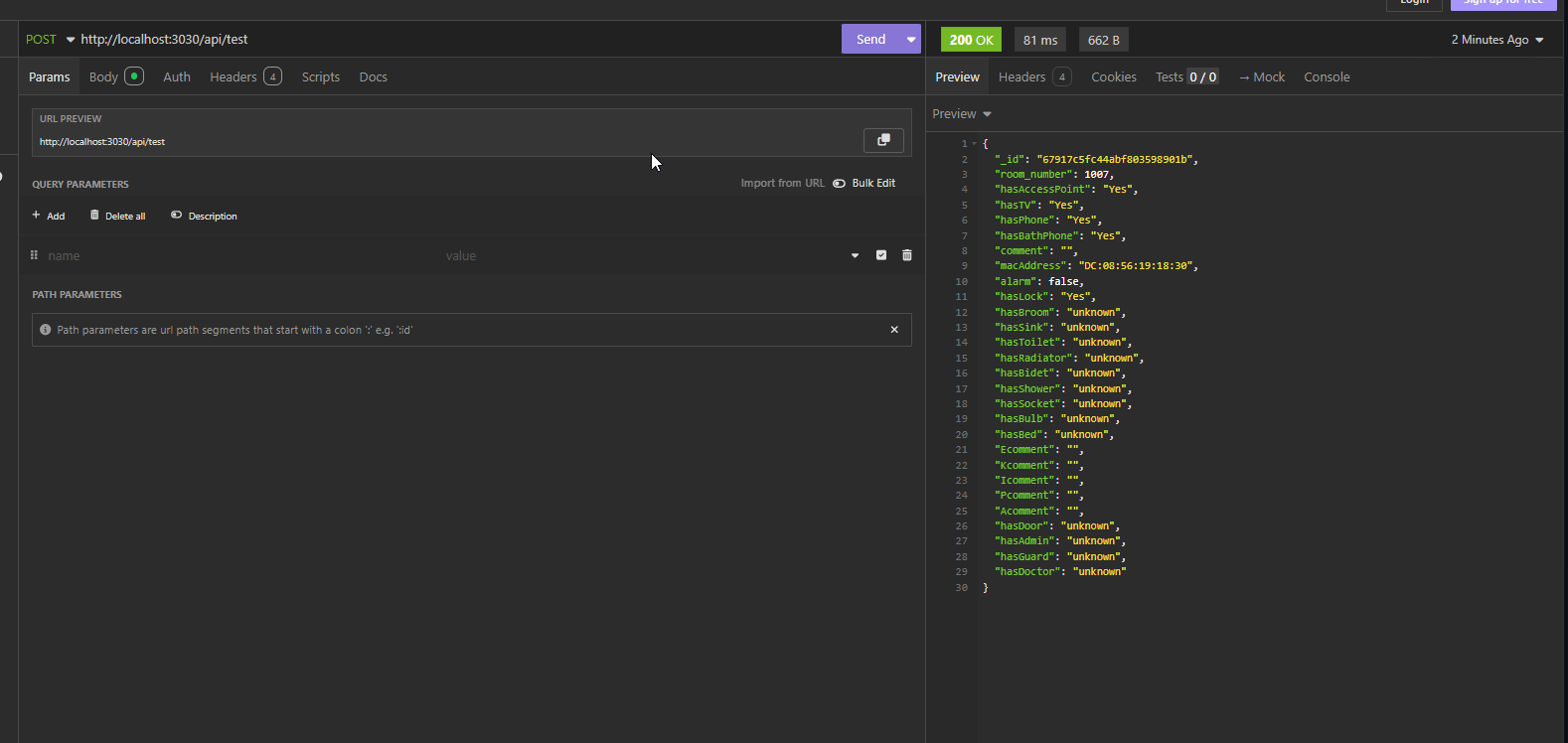Expand the Preview mode dropdown

(961, 114)
